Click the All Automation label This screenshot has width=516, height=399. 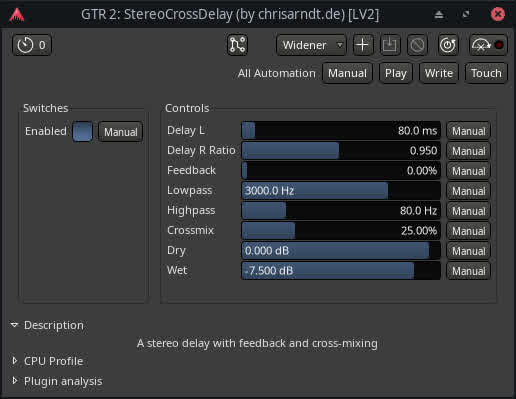coord(277,73)
